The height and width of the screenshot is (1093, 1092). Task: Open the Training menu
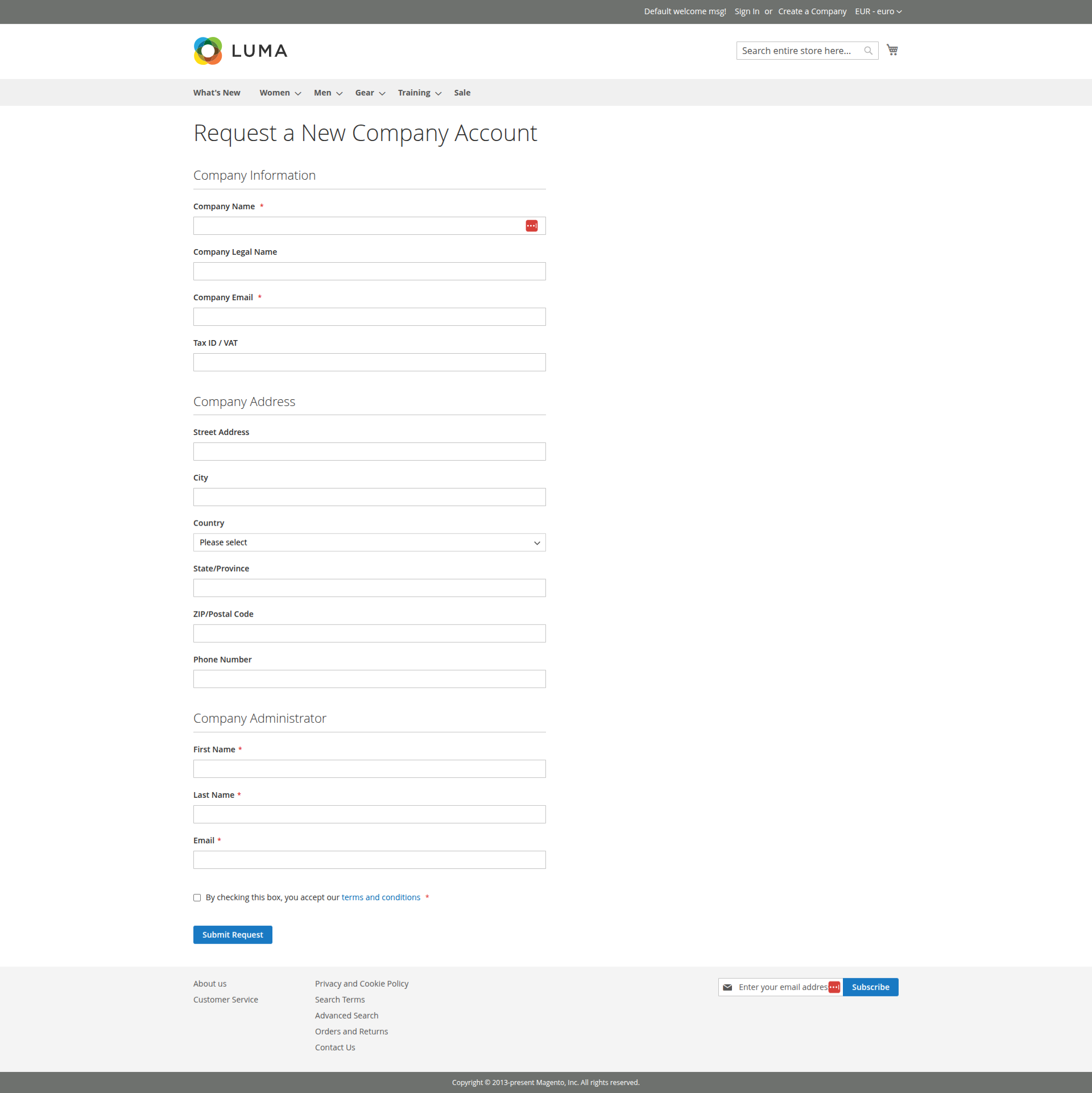[x=414, y=92]
